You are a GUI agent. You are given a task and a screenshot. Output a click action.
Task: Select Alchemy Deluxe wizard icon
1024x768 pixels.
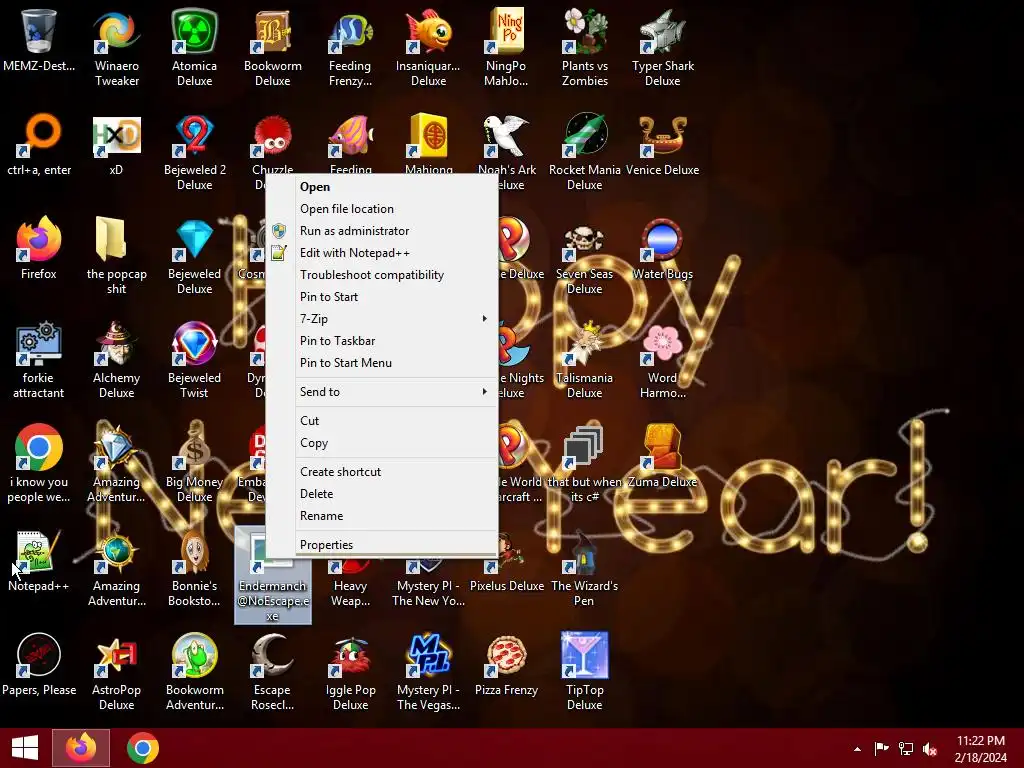[116, 343]
